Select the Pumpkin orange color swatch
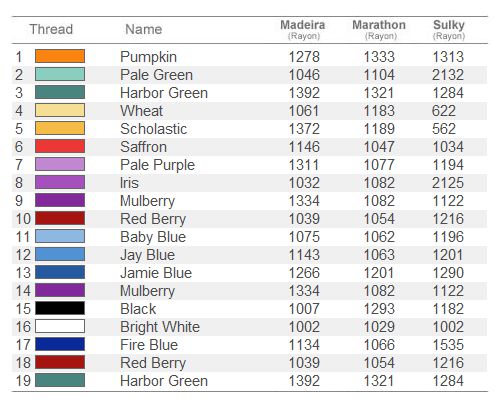 pyautogui.click(x=60, y=56)
